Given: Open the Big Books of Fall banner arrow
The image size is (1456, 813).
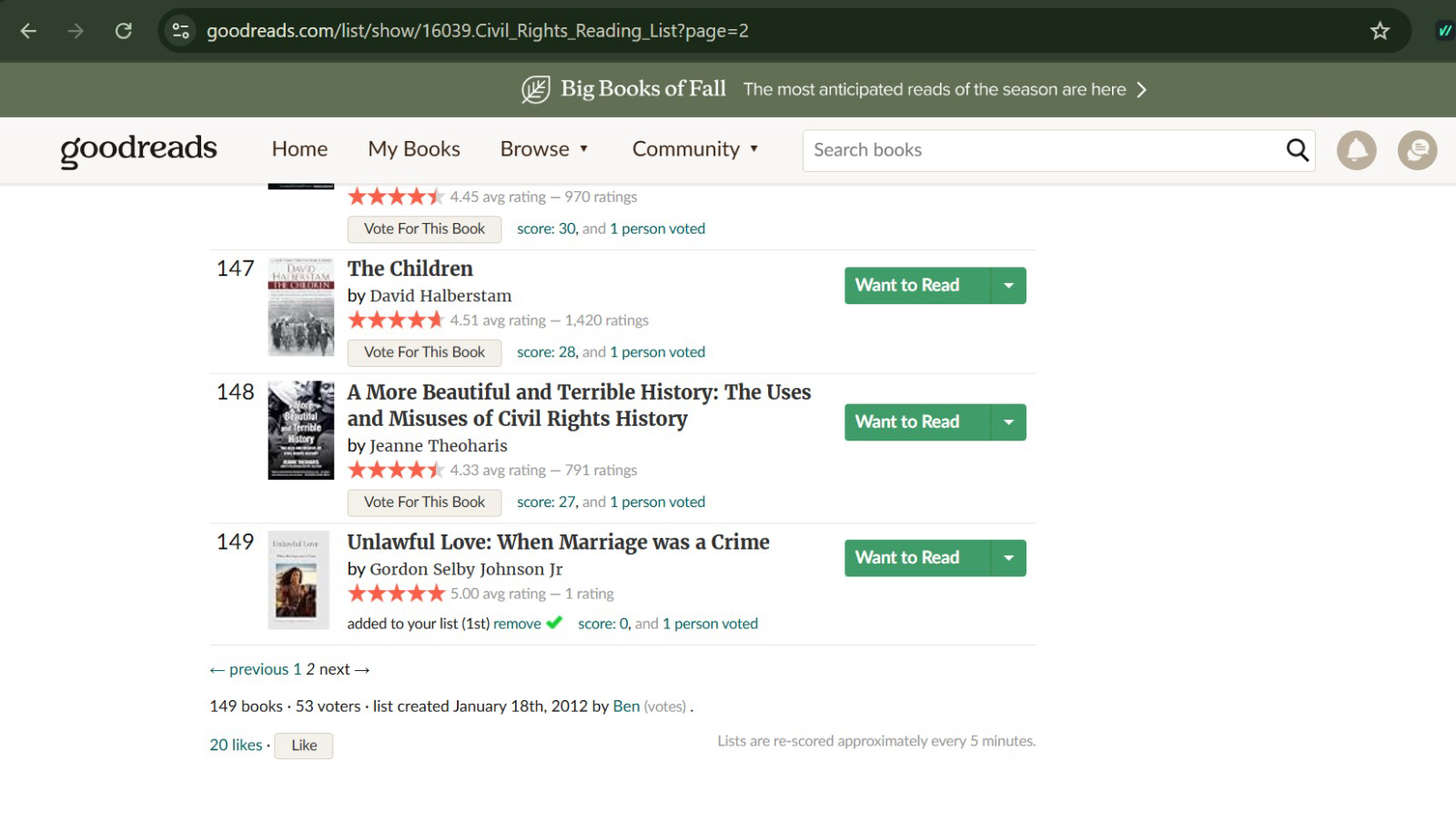Looking at the screenshot, I should pos(1142,89).
